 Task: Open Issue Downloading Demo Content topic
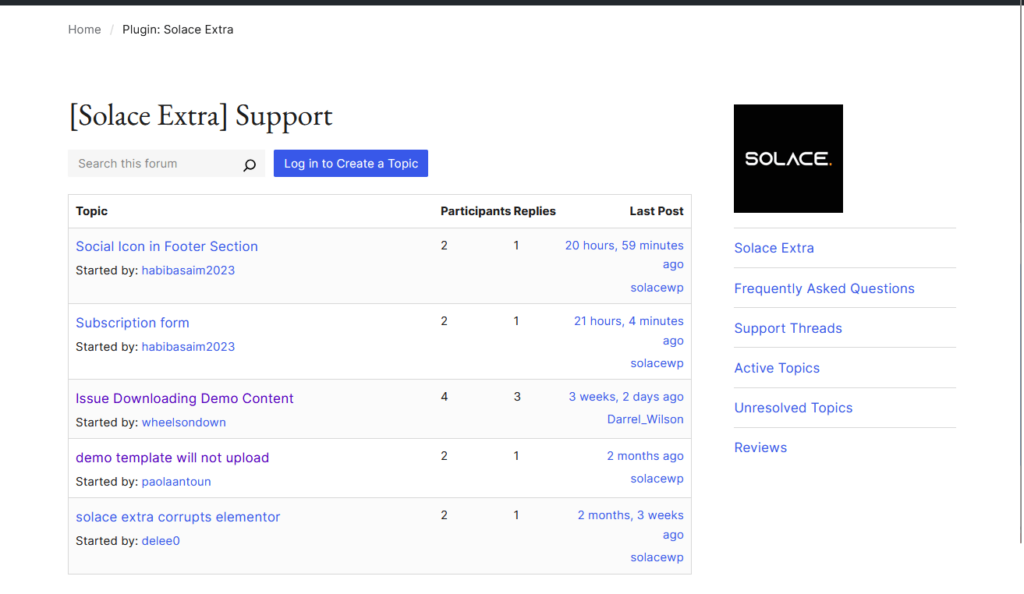(184, 398)
